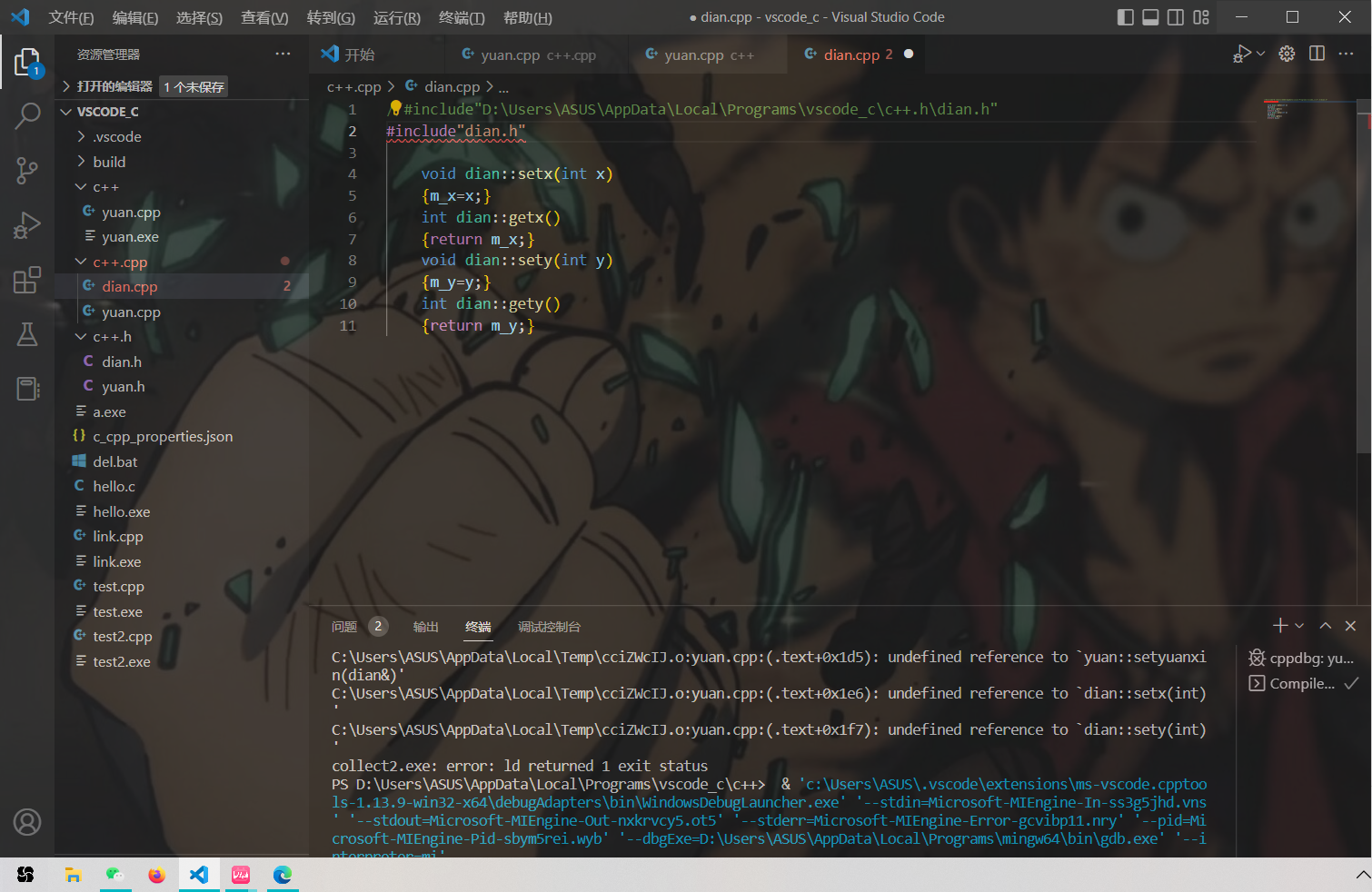The image size is (1372, 892).
Task: Click the gear settings icon in editor toolbar
Action: (x=1287, y=55)
